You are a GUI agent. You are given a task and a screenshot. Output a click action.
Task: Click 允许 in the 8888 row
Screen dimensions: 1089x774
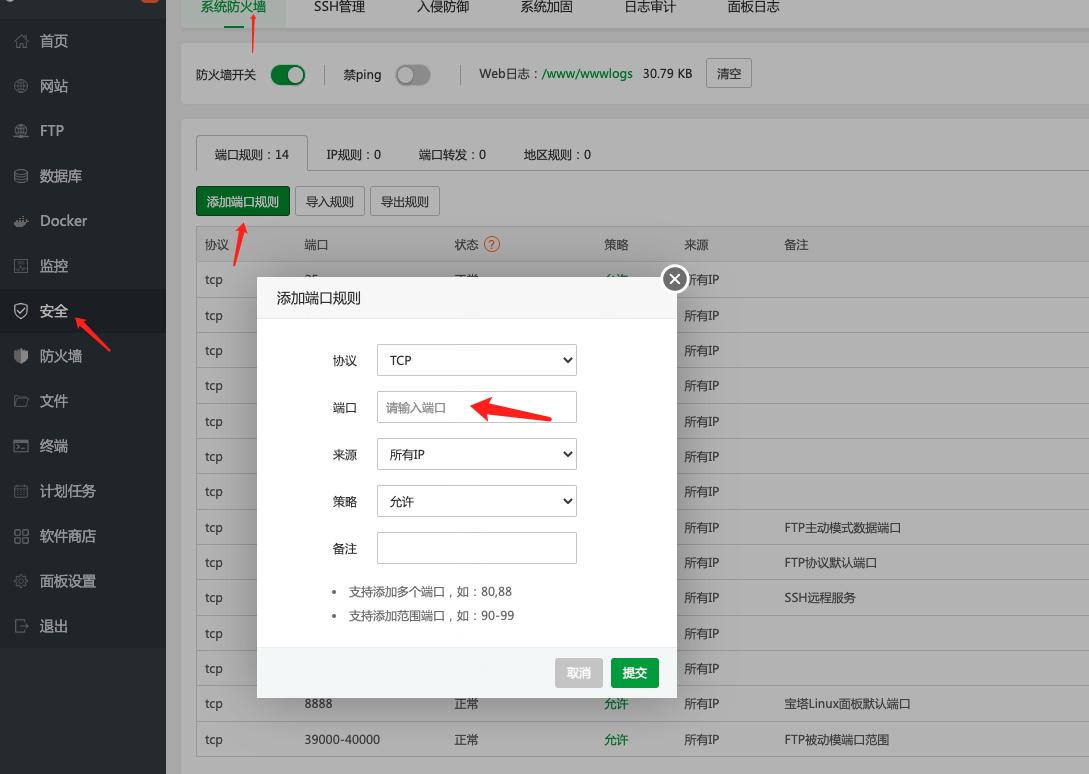(616, 704)
